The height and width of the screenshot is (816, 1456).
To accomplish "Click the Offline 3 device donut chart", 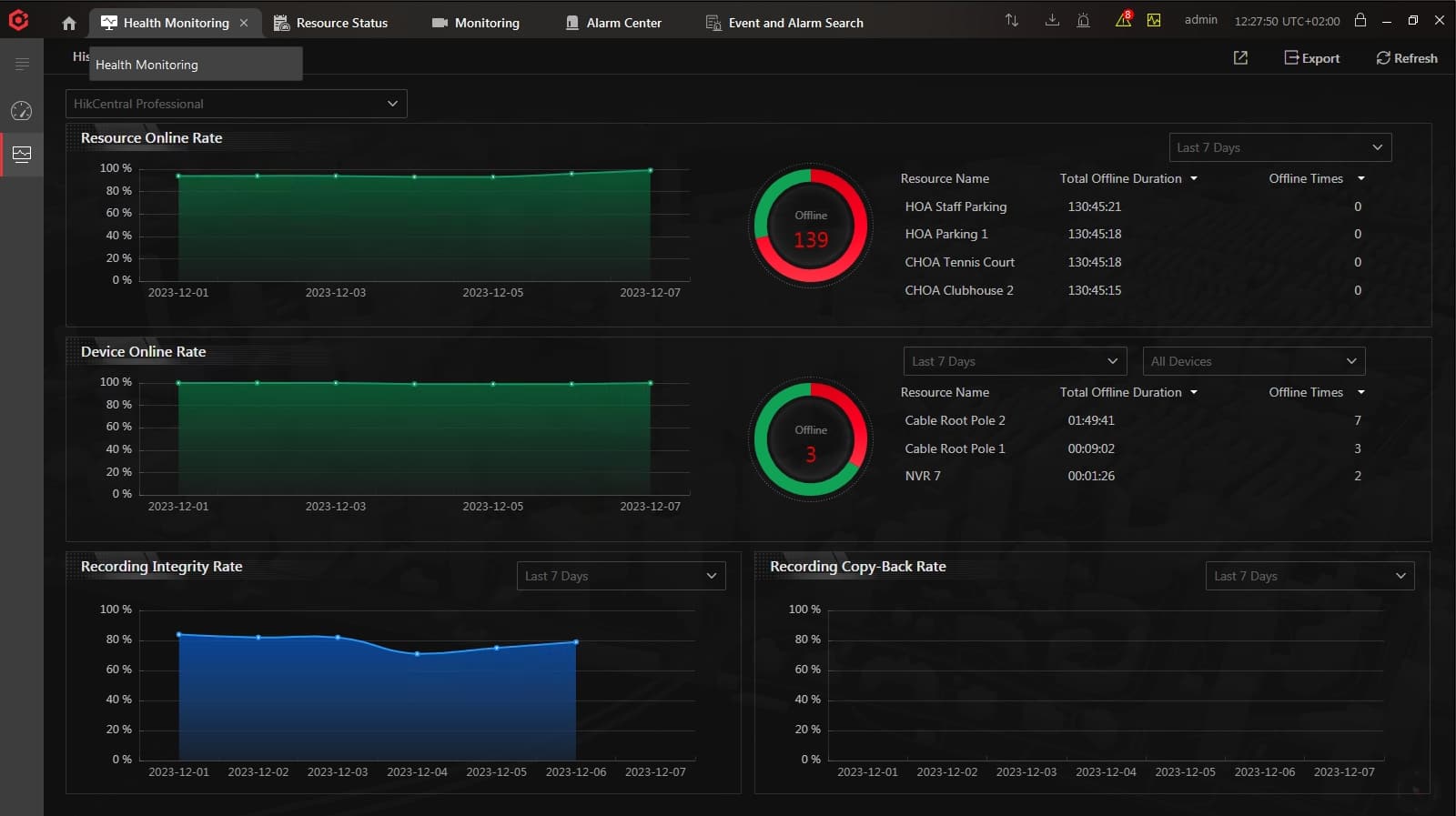I will pyautogui.click(x=811, y=440).
